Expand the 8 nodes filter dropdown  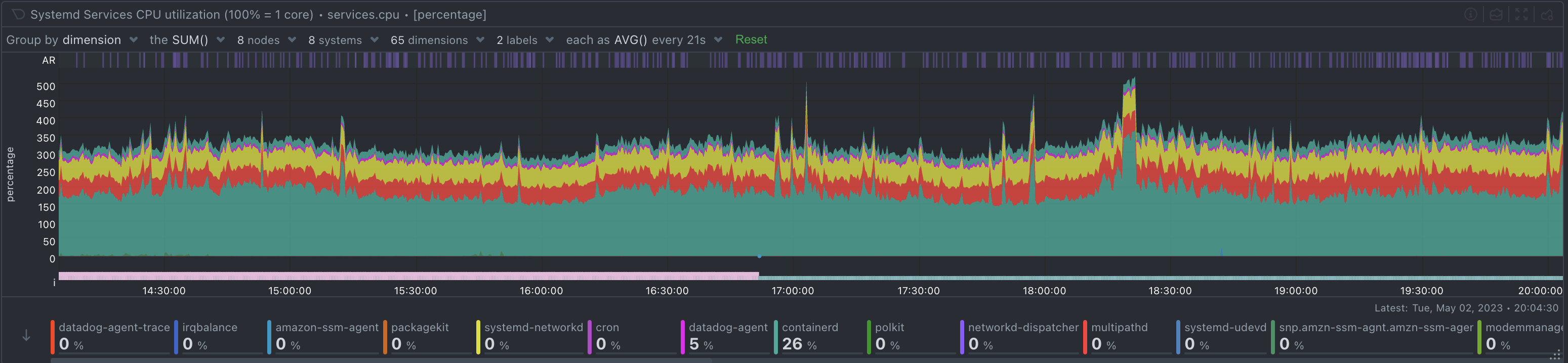(x=266, y=40)
